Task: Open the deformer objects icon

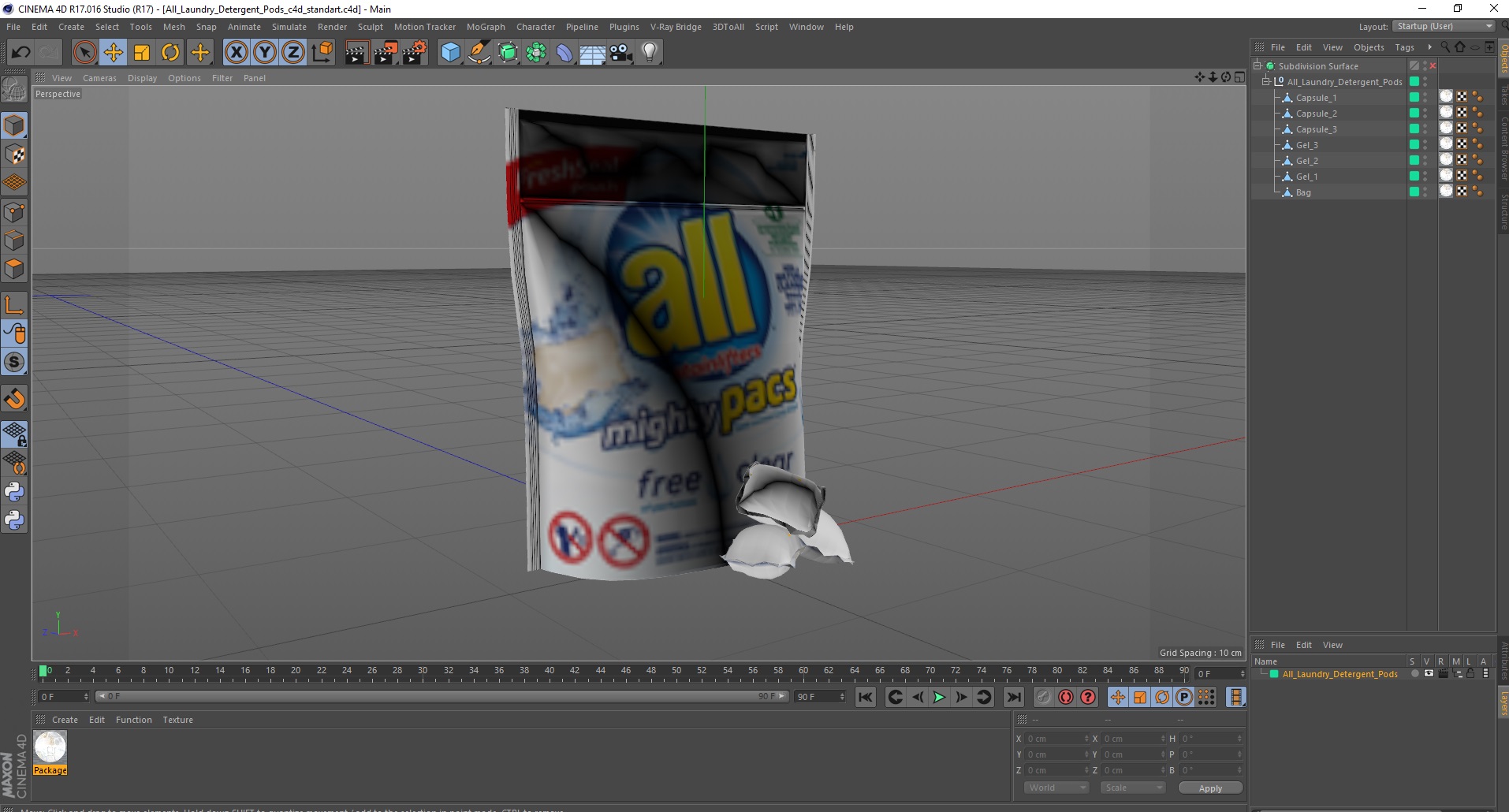Action: coord(564,53)
